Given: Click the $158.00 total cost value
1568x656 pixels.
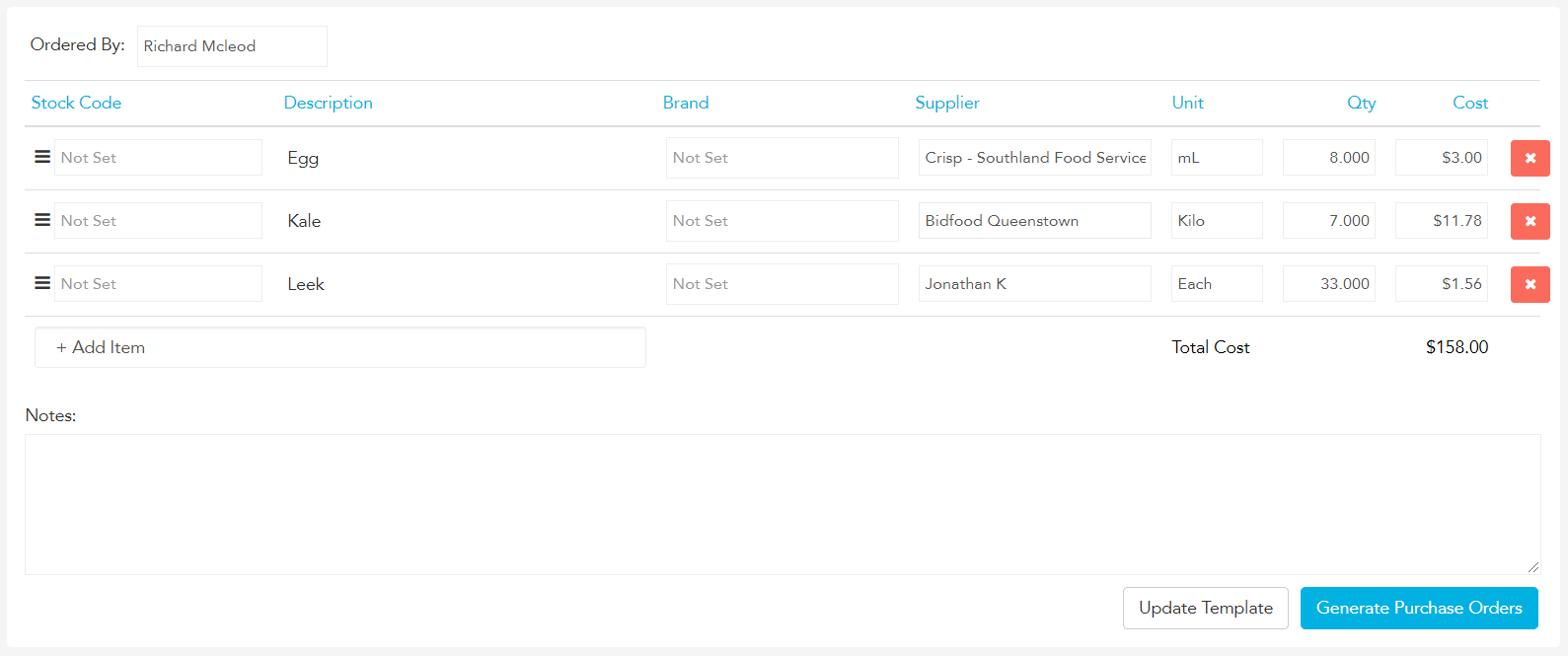Looking at the screenshot, I should [1456, 347].
